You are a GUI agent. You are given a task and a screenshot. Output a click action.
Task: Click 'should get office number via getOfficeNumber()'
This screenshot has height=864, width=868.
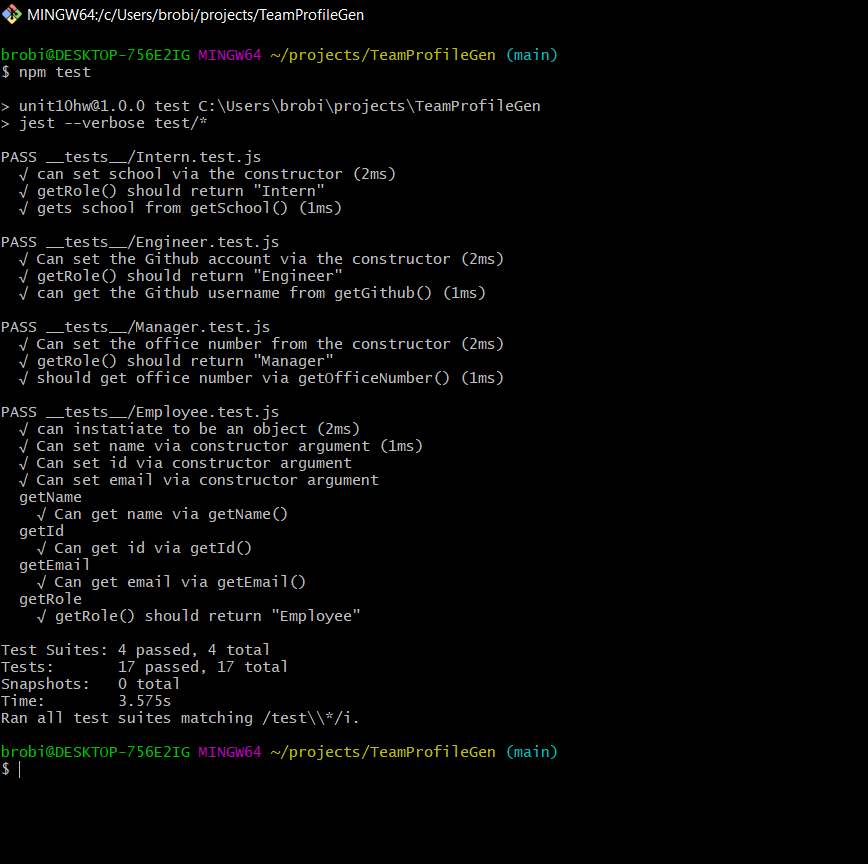(261, 379)
